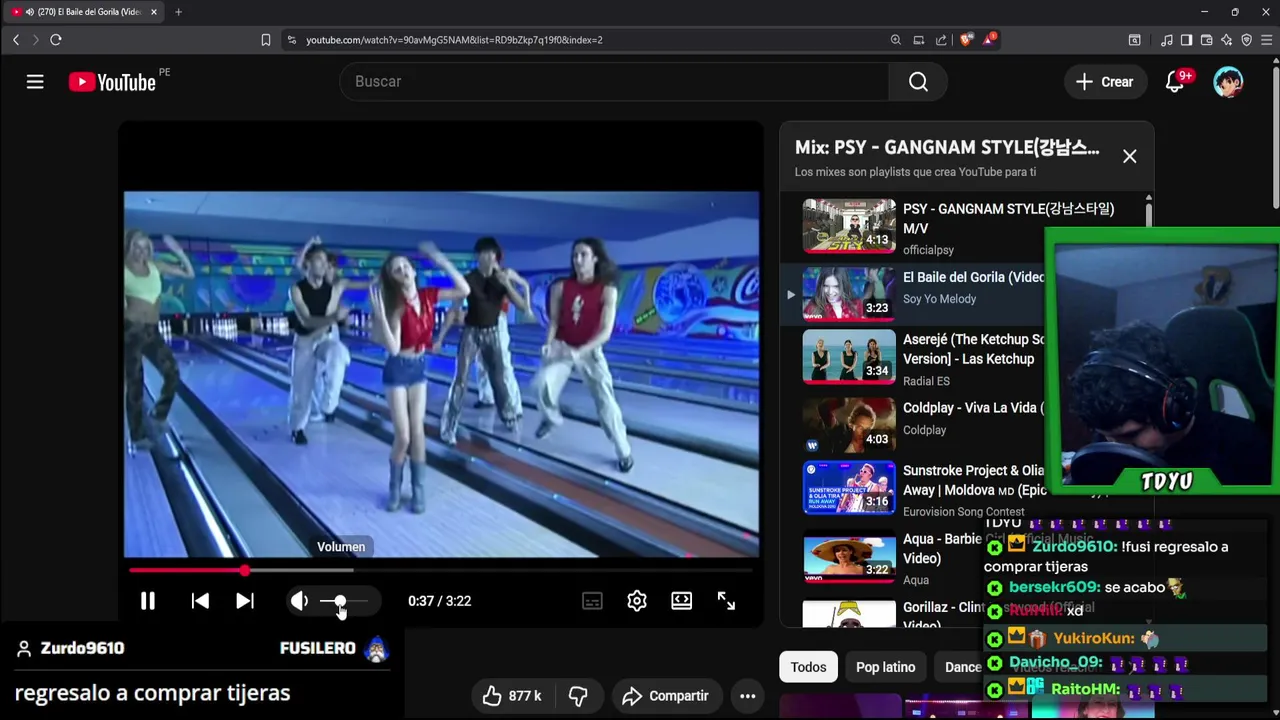Toggle subtitles on the video player

pyautogui.click(x=592, y=601)
